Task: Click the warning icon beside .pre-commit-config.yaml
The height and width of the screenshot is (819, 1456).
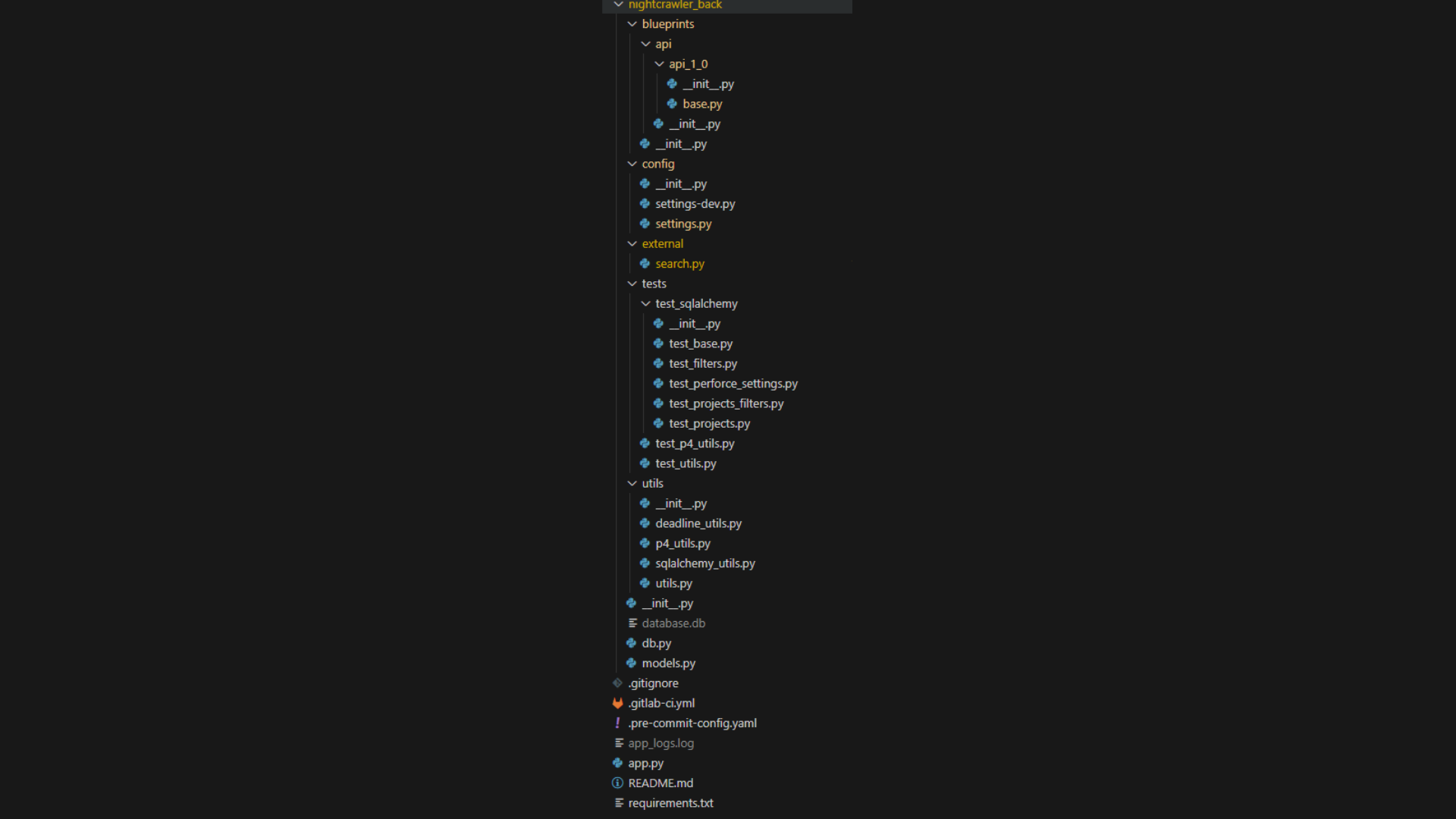Action: coord(617,723)
